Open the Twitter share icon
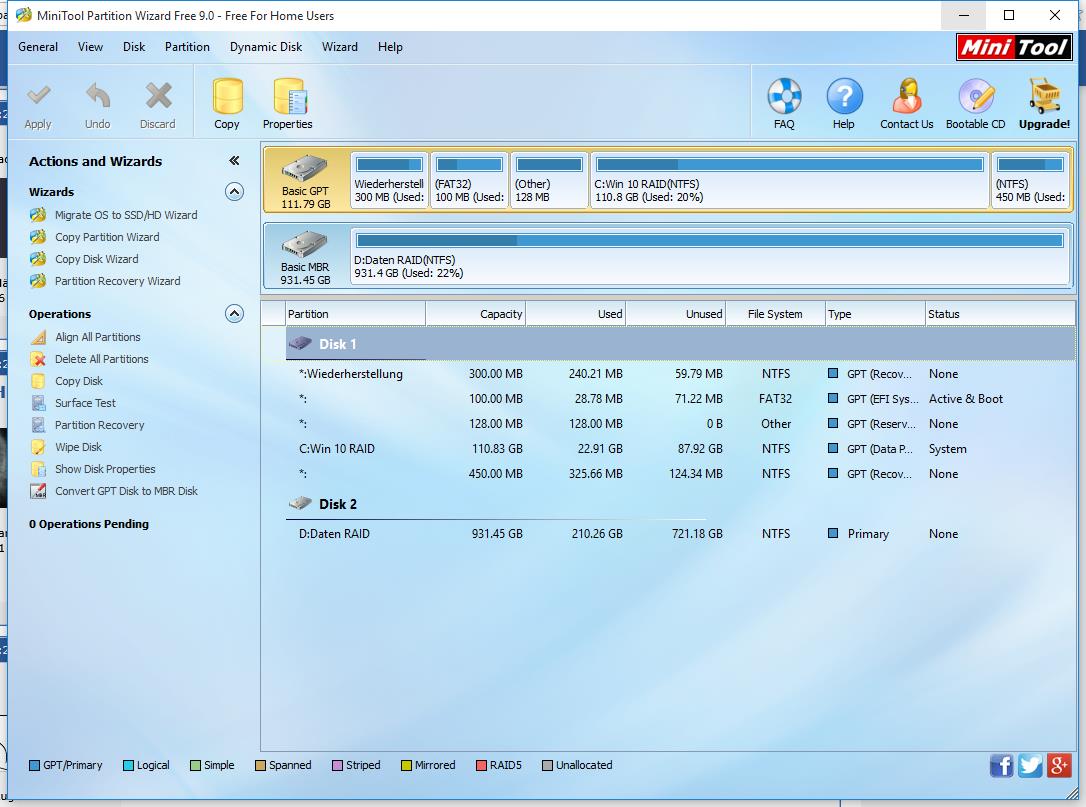 point(1030,765)
